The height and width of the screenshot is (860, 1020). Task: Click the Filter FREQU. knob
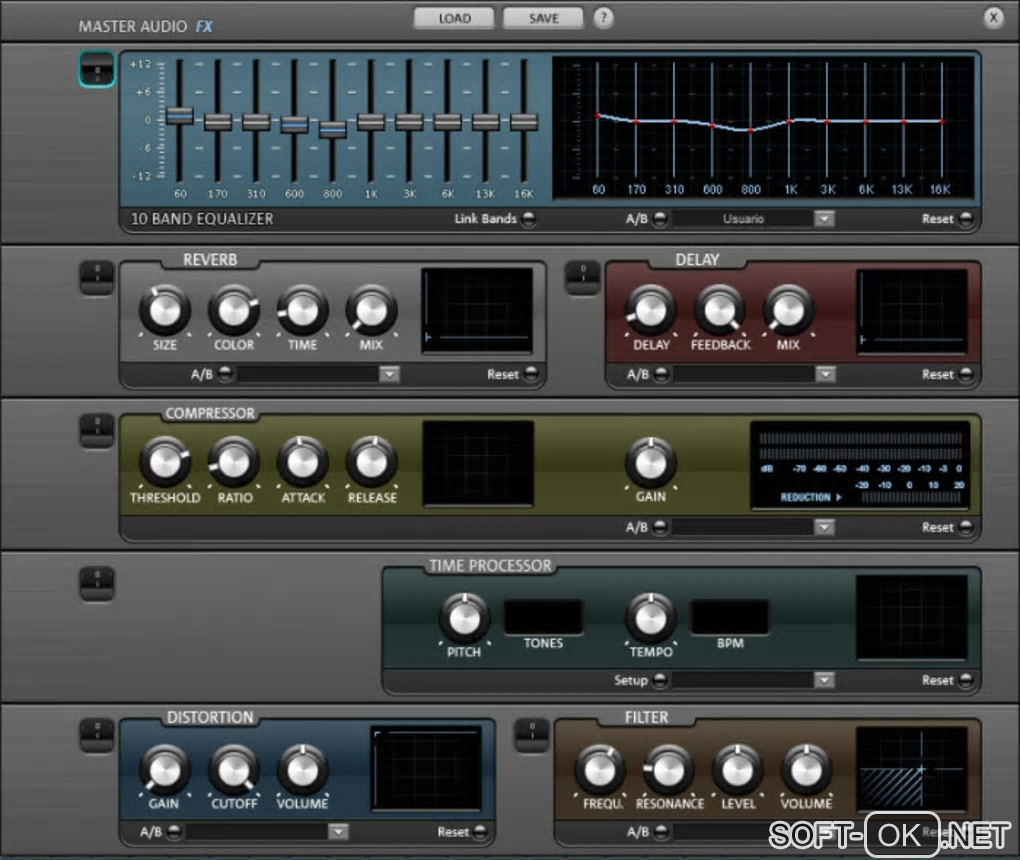point(600,770)
